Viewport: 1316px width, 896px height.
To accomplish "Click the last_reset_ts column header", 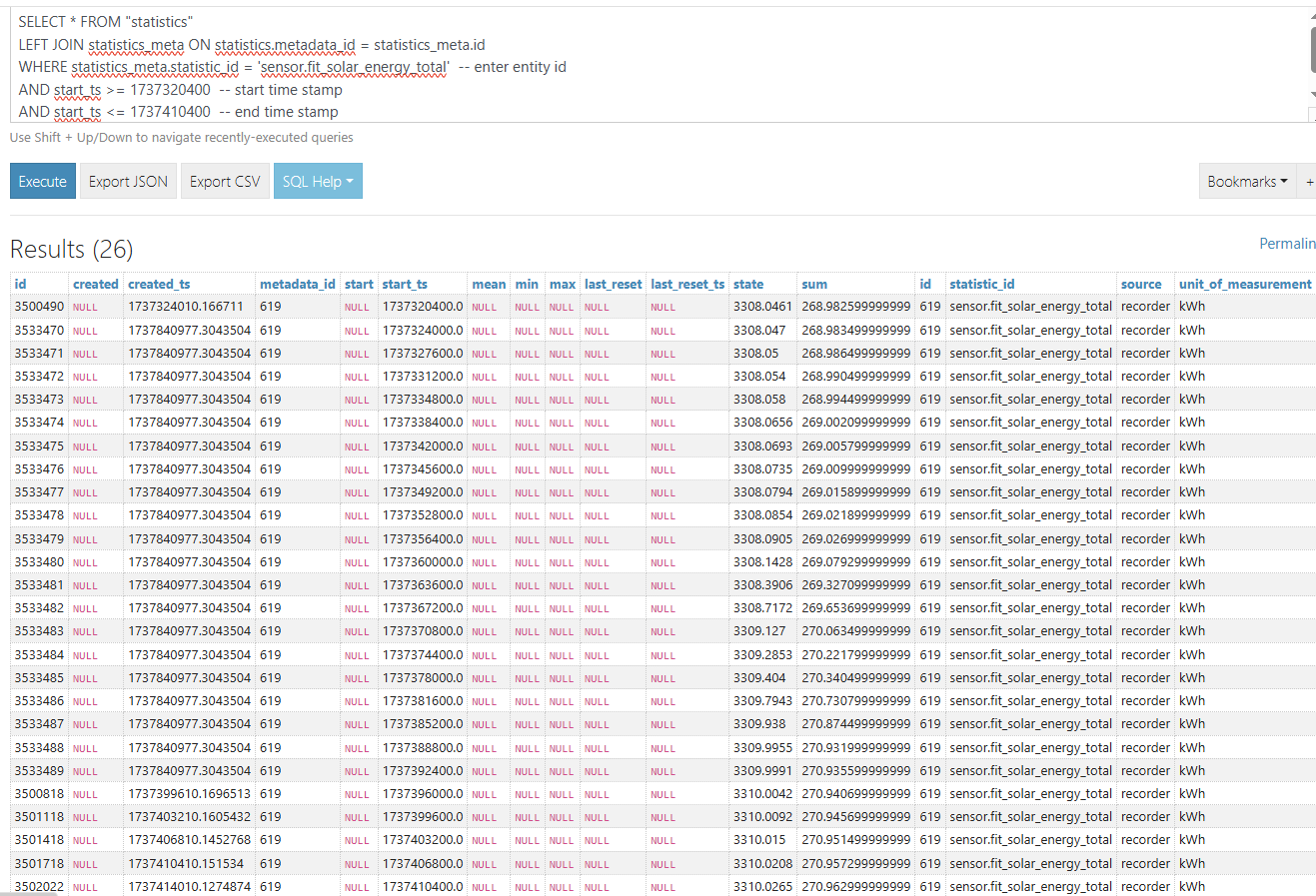I will 687,285.
